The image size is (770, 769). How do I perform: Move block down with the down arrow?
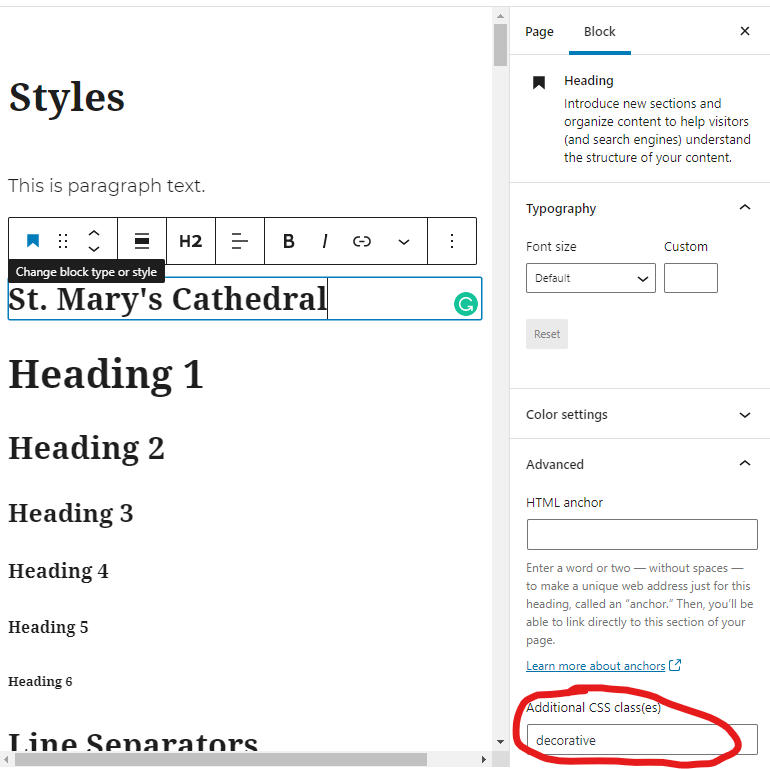[94, 249]
